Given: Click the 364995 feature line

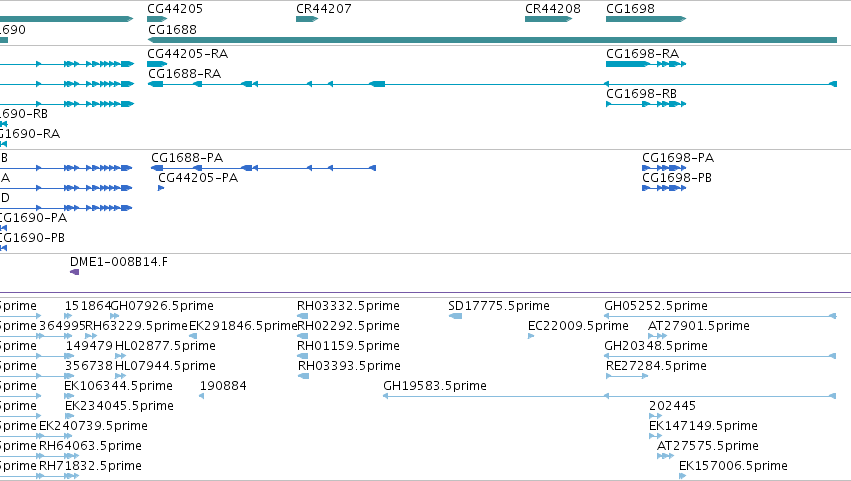Looking at the screenshot, I should (x=56, y=336).
